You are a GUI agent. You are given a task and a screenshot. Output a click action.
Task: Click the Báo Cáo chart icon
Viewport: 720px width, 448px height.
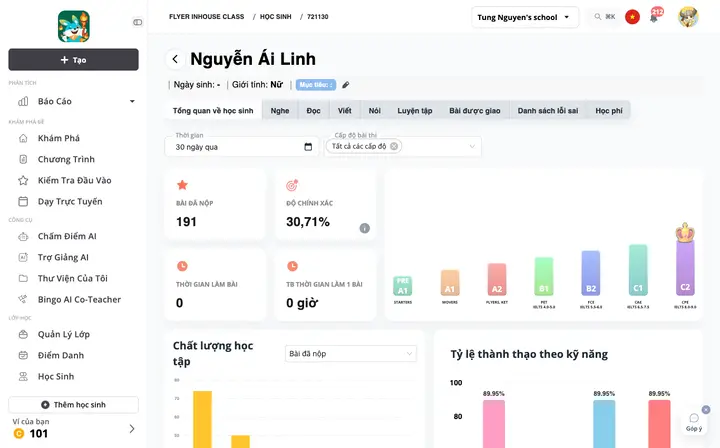tap(23, 101)
